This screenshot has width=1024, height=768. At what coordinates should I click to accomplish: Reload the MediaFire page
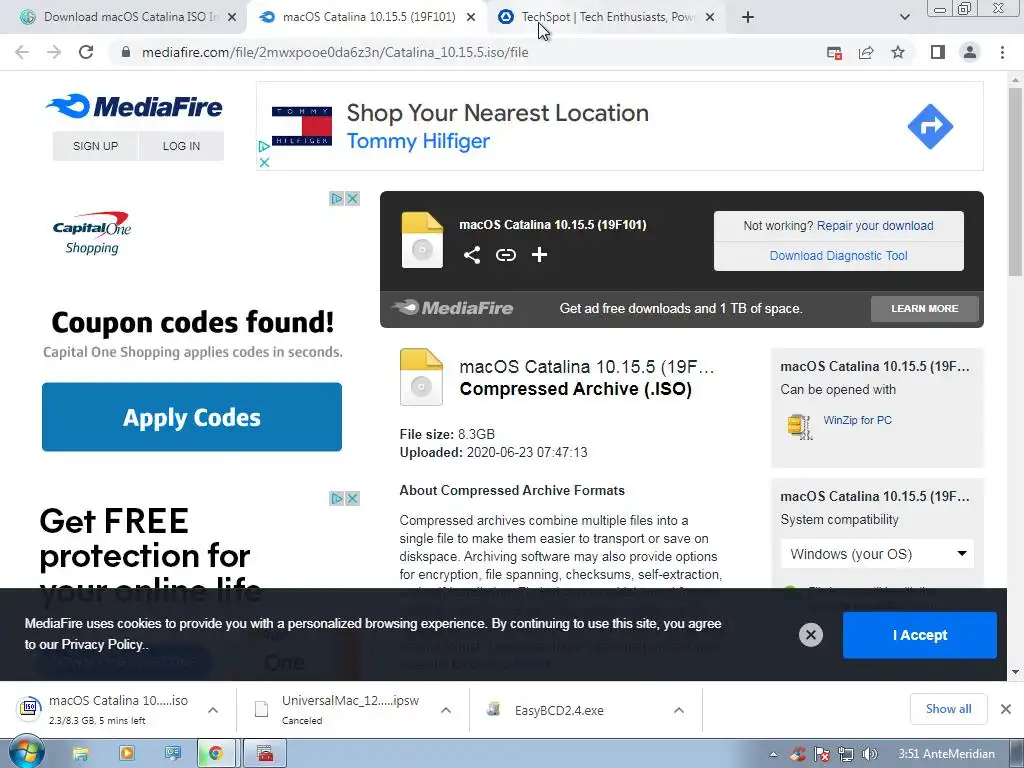[x=86, y=52]
